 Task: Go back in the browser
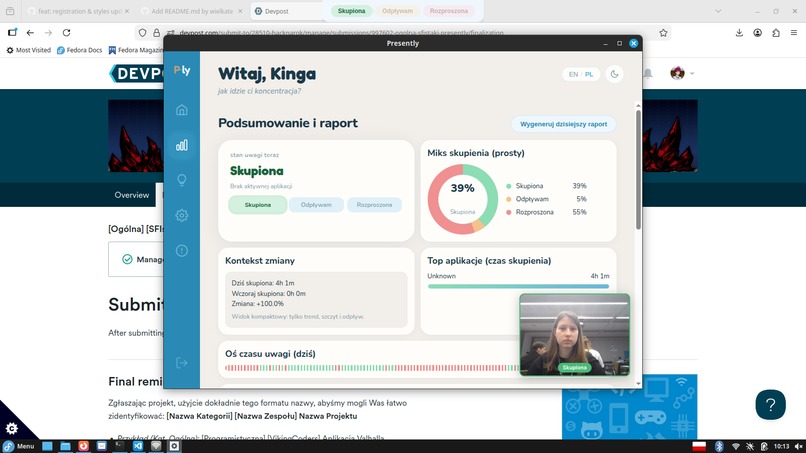tap(30, 32)
